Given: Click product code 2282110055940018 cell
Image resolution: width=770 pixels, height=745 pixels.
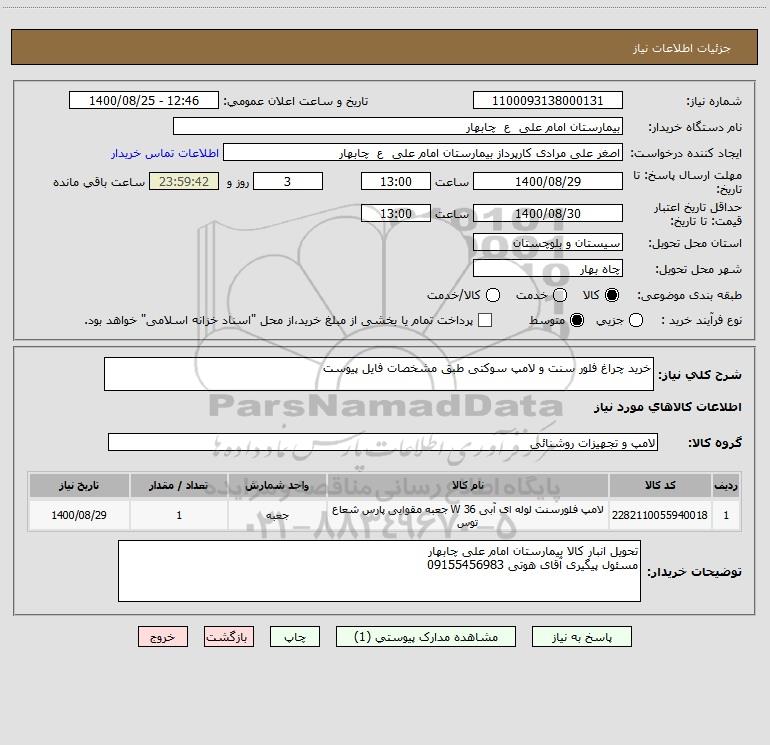Looking at the screenshot, I should pos(660,515).
